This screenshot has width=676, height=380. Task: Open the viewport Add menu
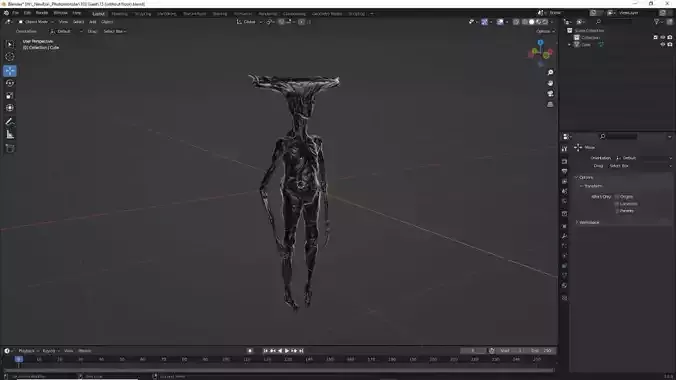pyautogui.click(x=92, y=22)
